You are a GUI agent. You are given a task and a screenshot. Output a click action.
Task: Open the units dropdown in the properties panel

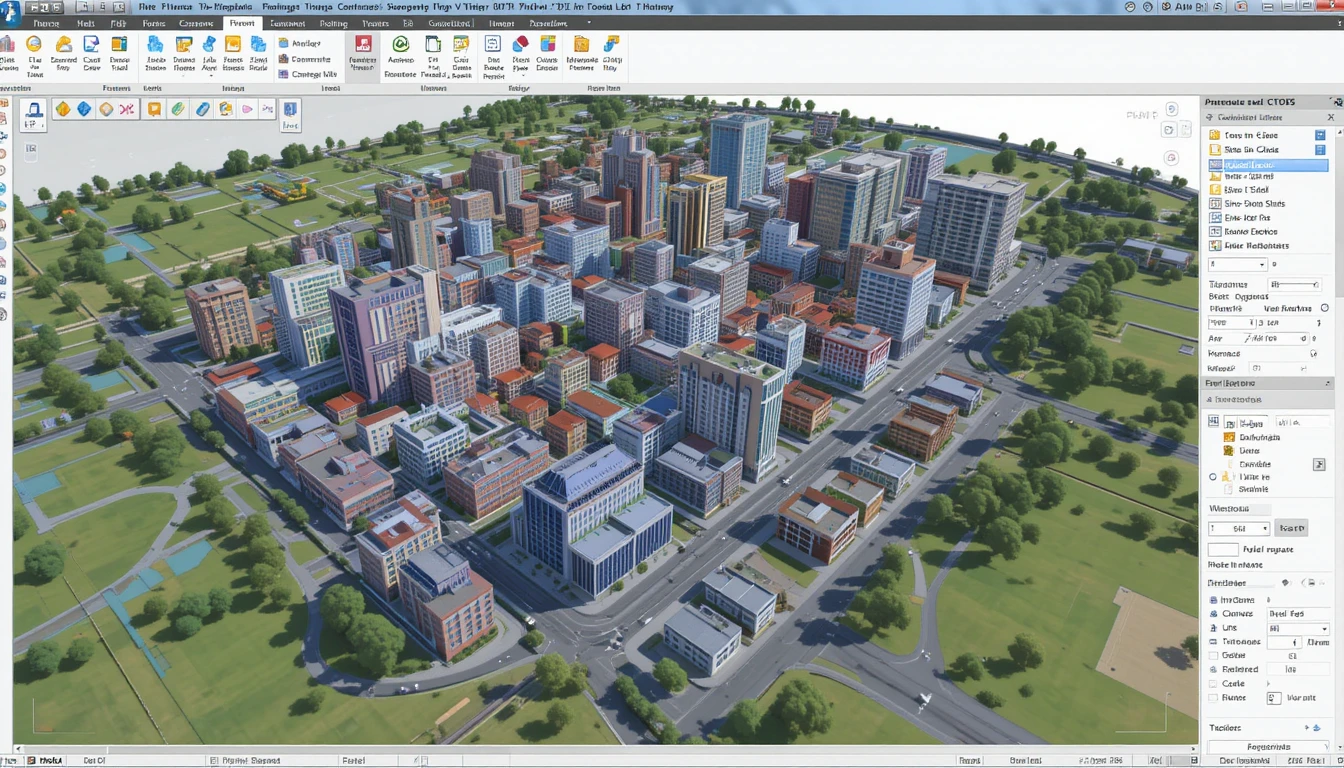click(1298, 627)
